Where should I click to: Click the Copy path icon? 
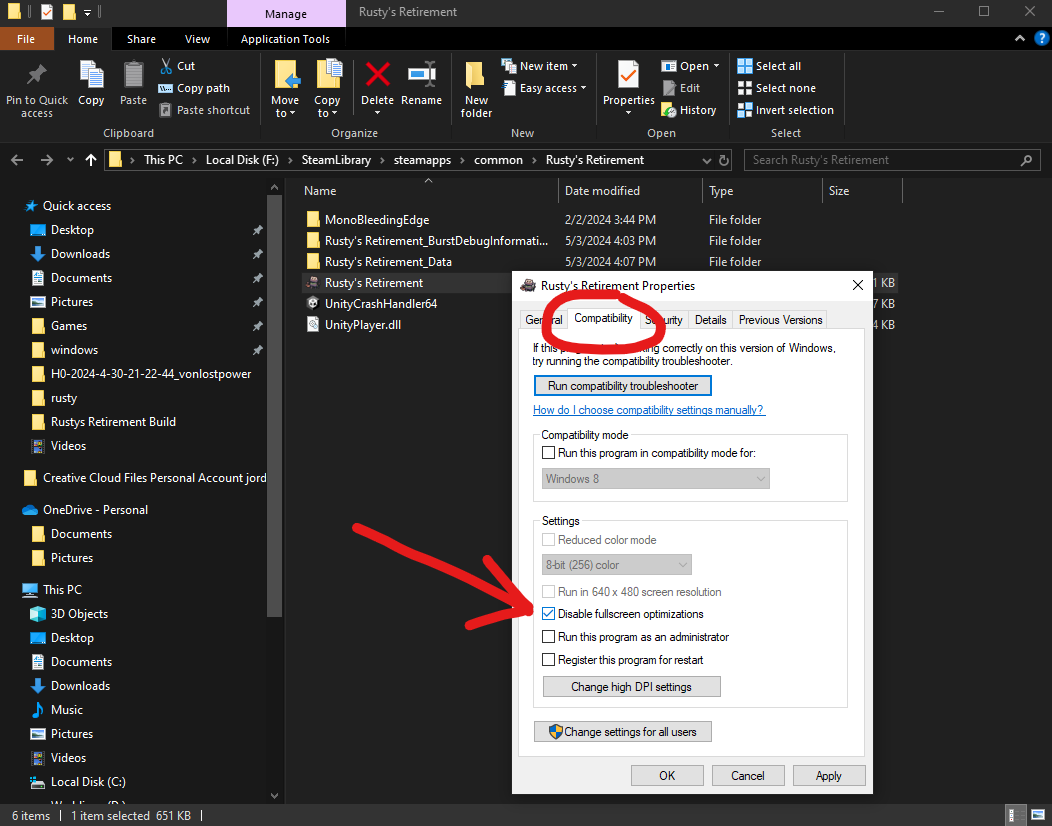click(165, 89)
